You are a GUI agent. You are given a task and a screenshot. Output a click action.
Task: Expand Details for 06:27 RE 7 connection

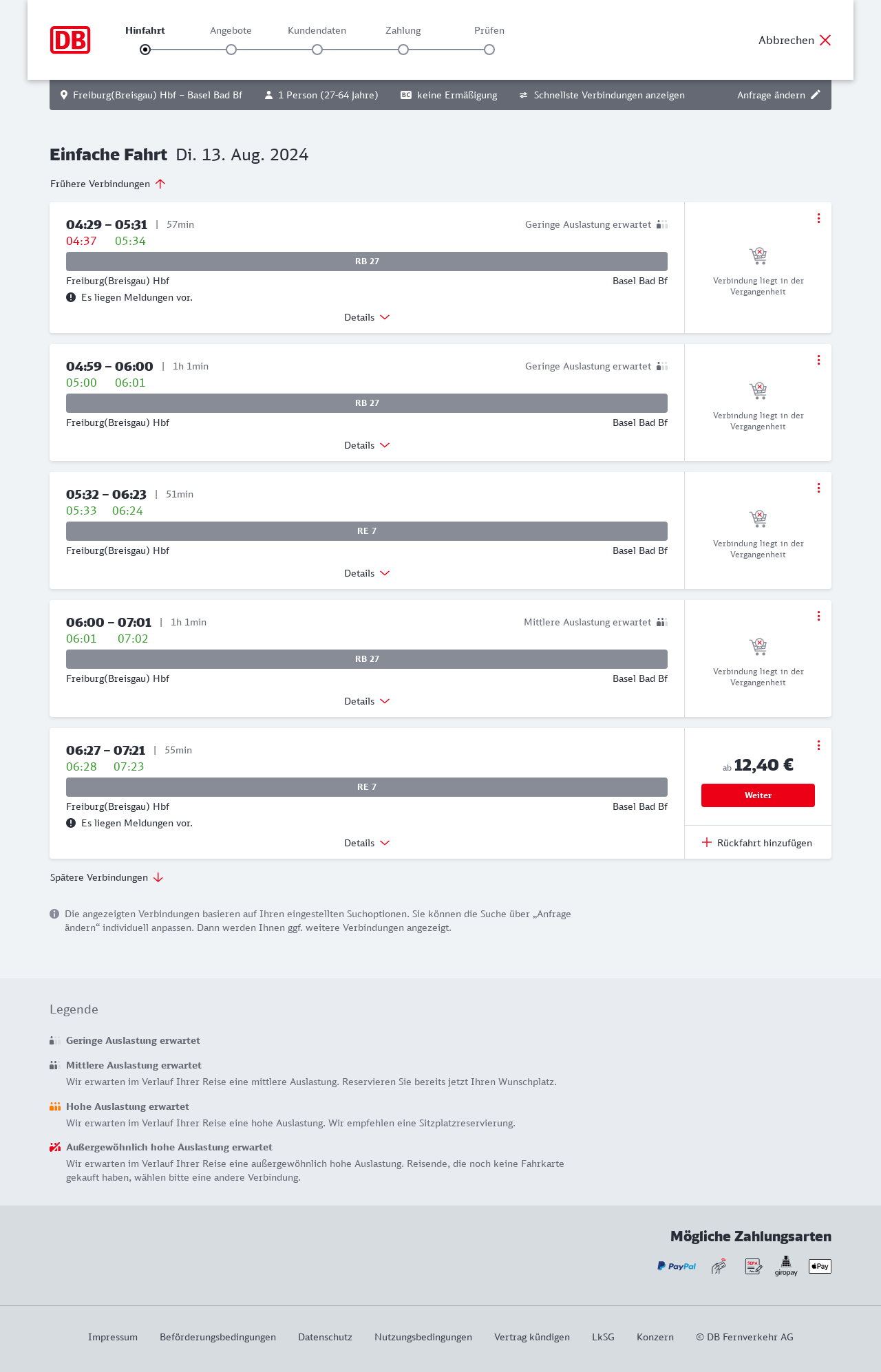367,843
